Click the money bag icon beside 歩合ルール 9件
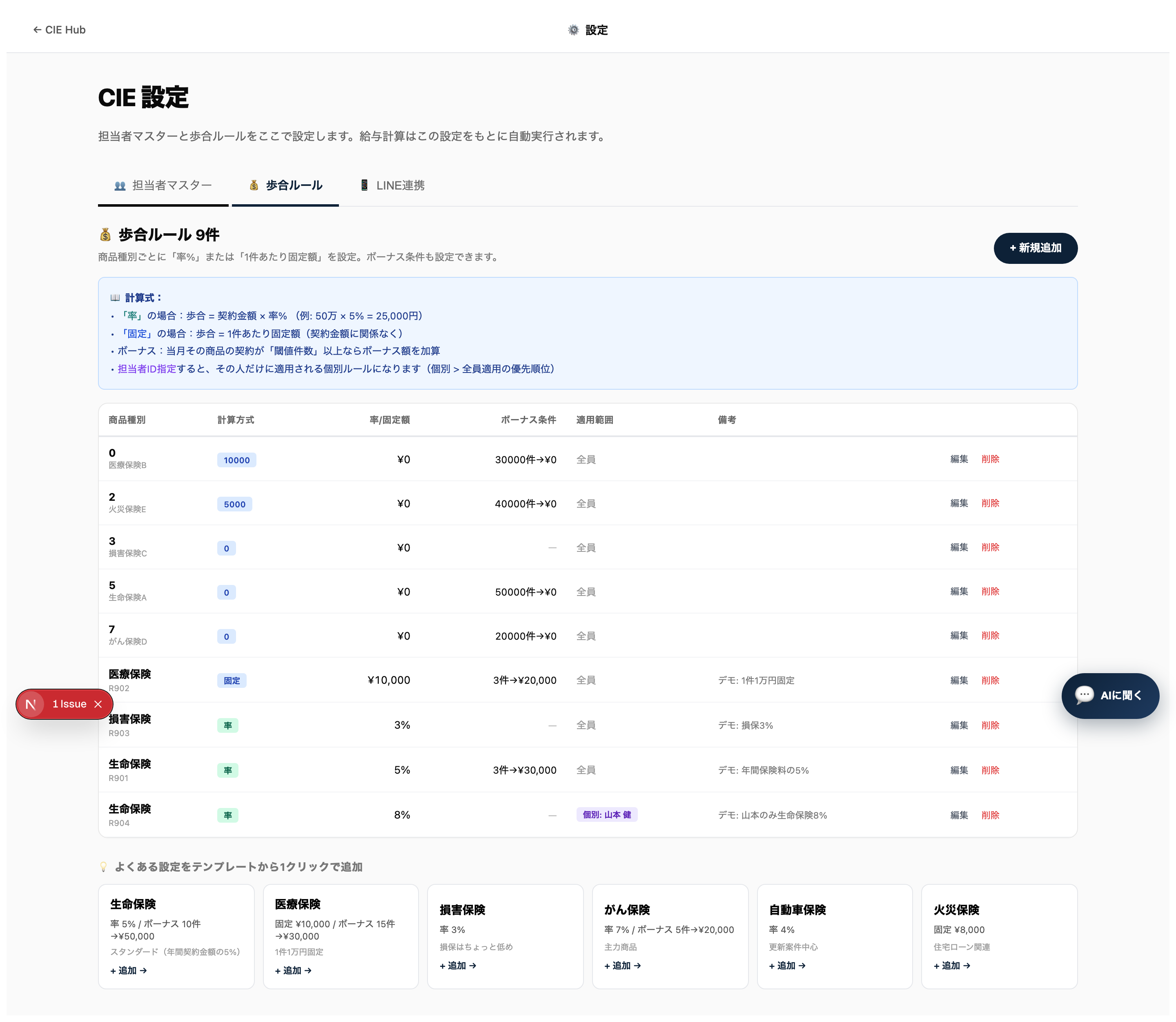The height and width of the screenshot is (1022, 1176). [x=105, y=234]
